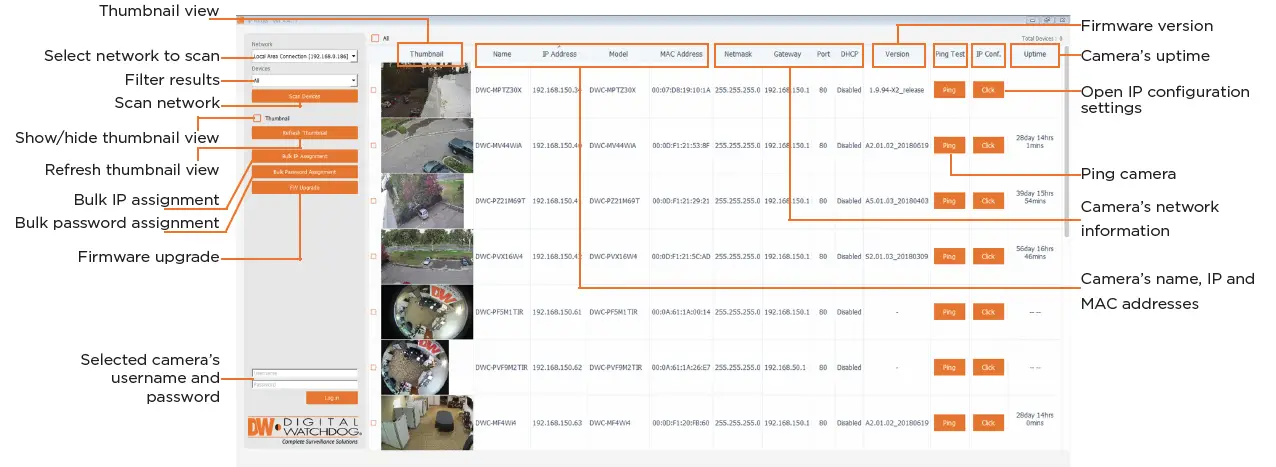Screen dimensions: 1276x467
Task: Click version text 1.9.94-X2_release
Action: (x=897, y=90)
